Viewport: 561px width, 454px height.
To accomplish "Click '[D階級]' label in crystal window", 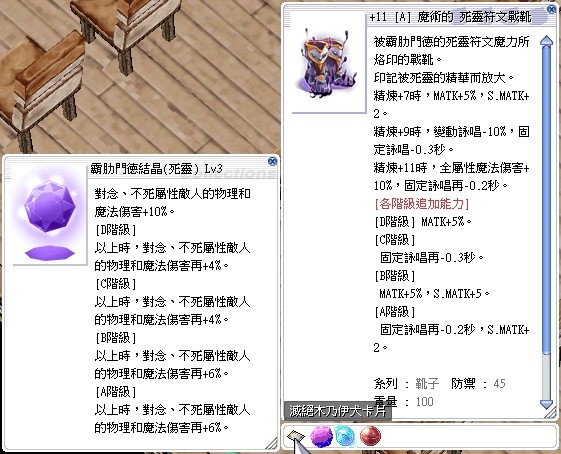I will [116, 230].
